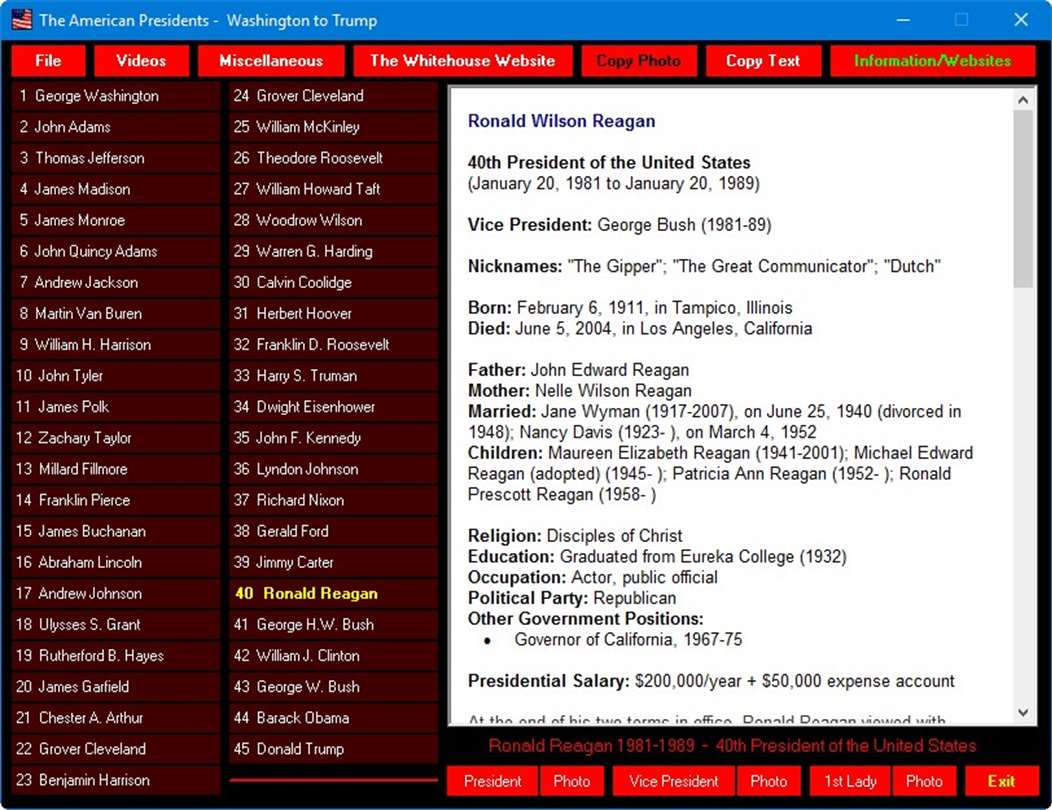Select 9 William H. Harrison
The width and height of the screenshot is (1052, 810).
coord(116,345)
